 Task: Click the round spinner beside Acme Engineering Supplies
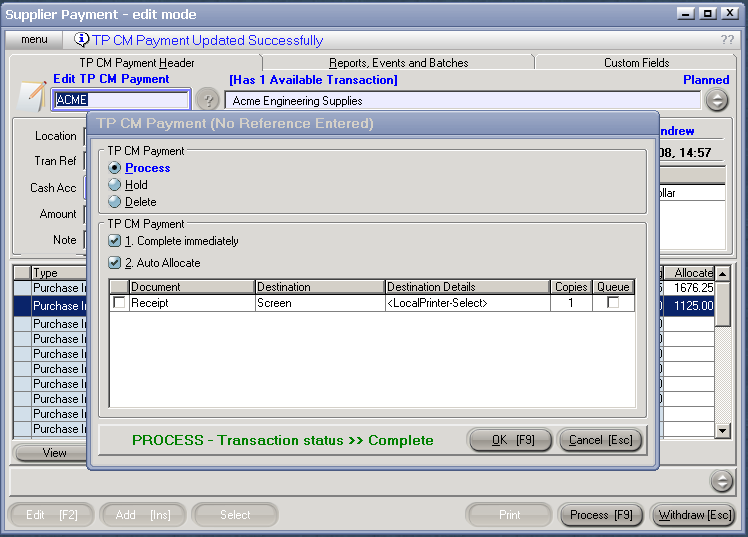pyautogui.click(x=717, y=100)
